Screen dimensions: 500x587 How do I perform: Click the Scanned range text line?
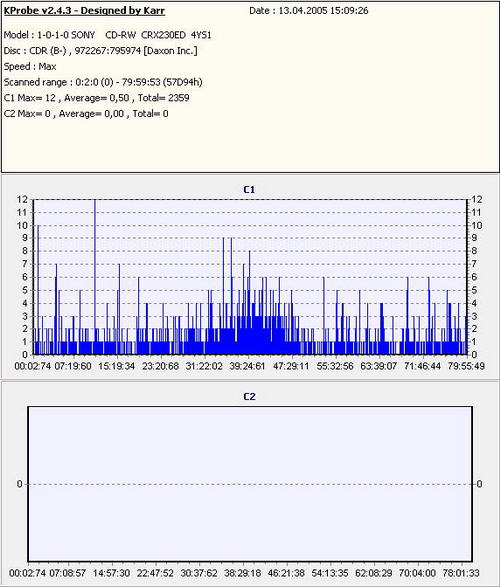tap(103, 82)
